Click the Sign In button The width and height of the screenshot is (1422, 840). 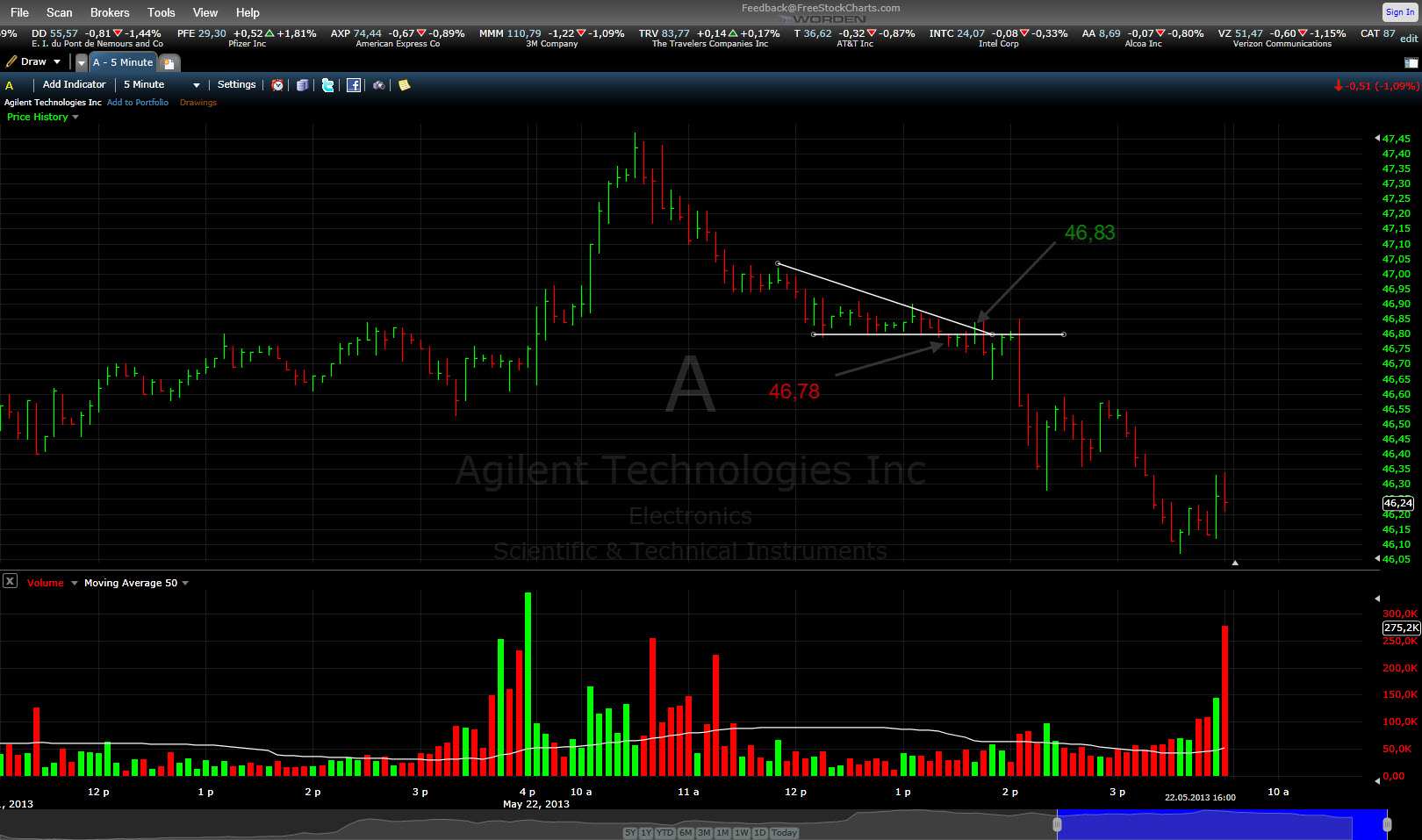pos(1400,11)
